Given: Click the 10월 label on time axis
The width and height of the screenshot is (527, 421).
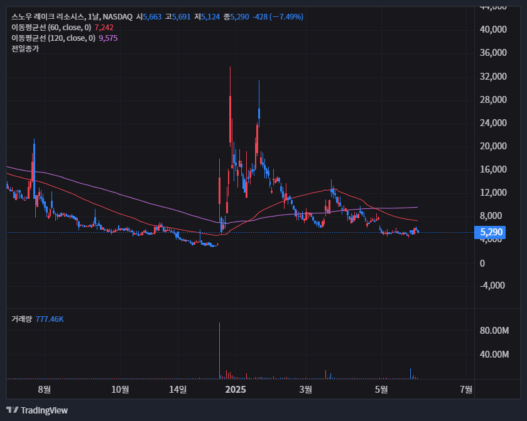Looking at the screenshot, I should point(120,389).
